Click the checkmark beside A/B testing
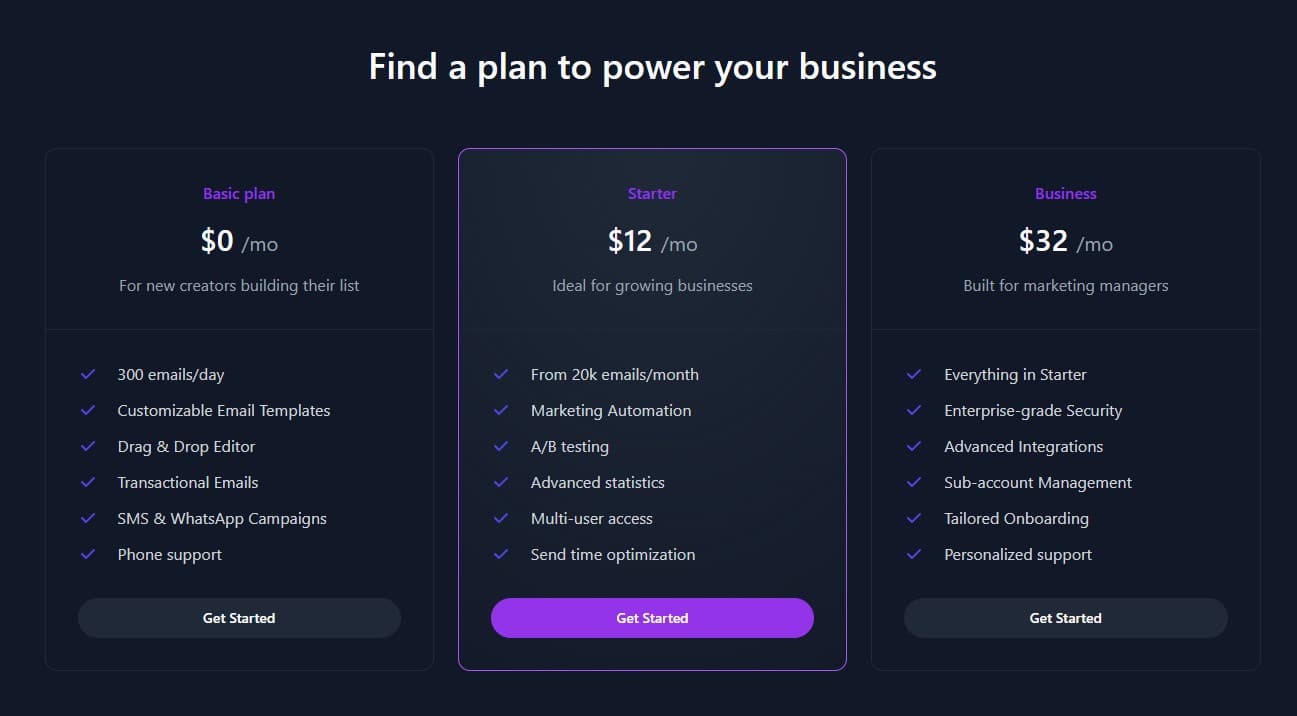Screen dimensions: 1297x716 pyautogui.click(x=501, y=446)
